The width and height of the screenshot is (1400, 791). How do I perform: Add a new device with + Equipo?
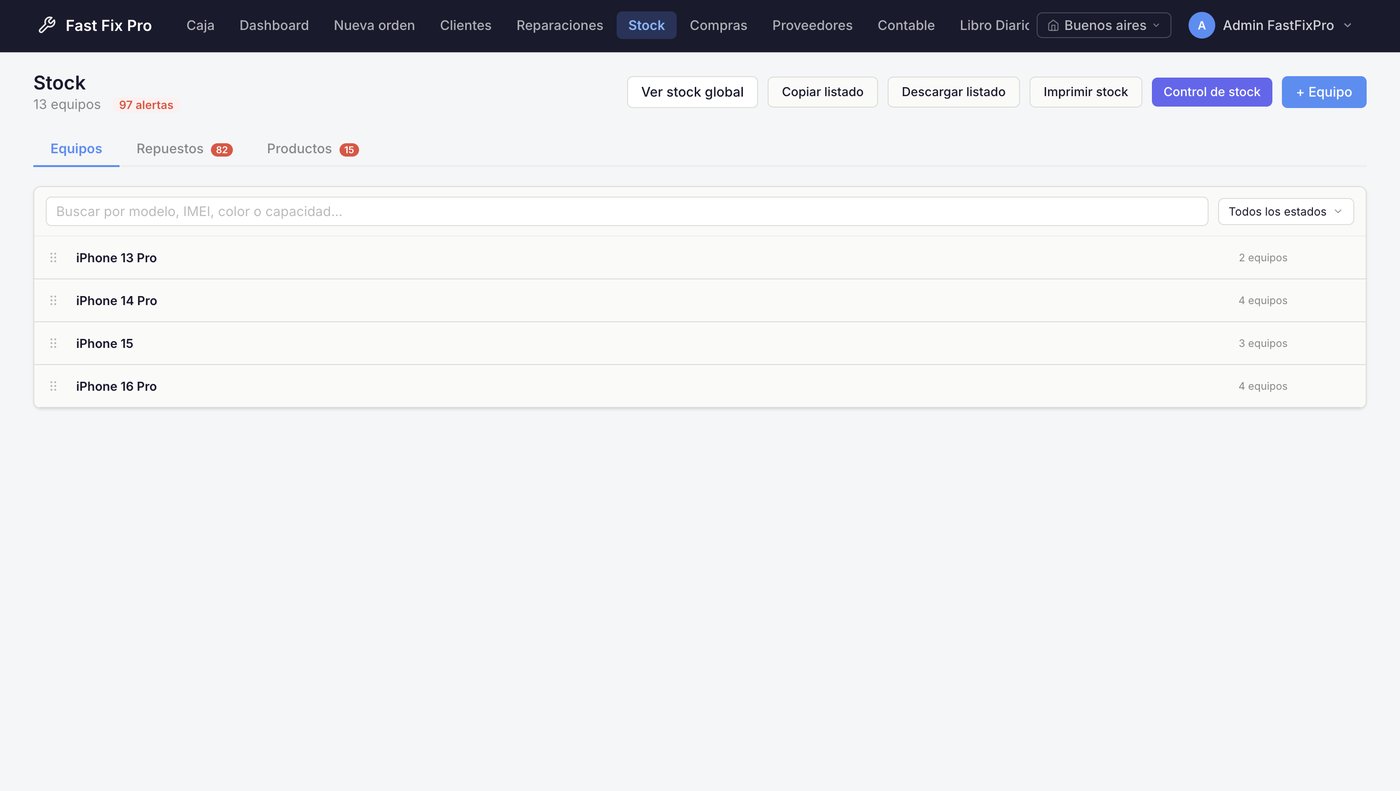click(1324, 92)
